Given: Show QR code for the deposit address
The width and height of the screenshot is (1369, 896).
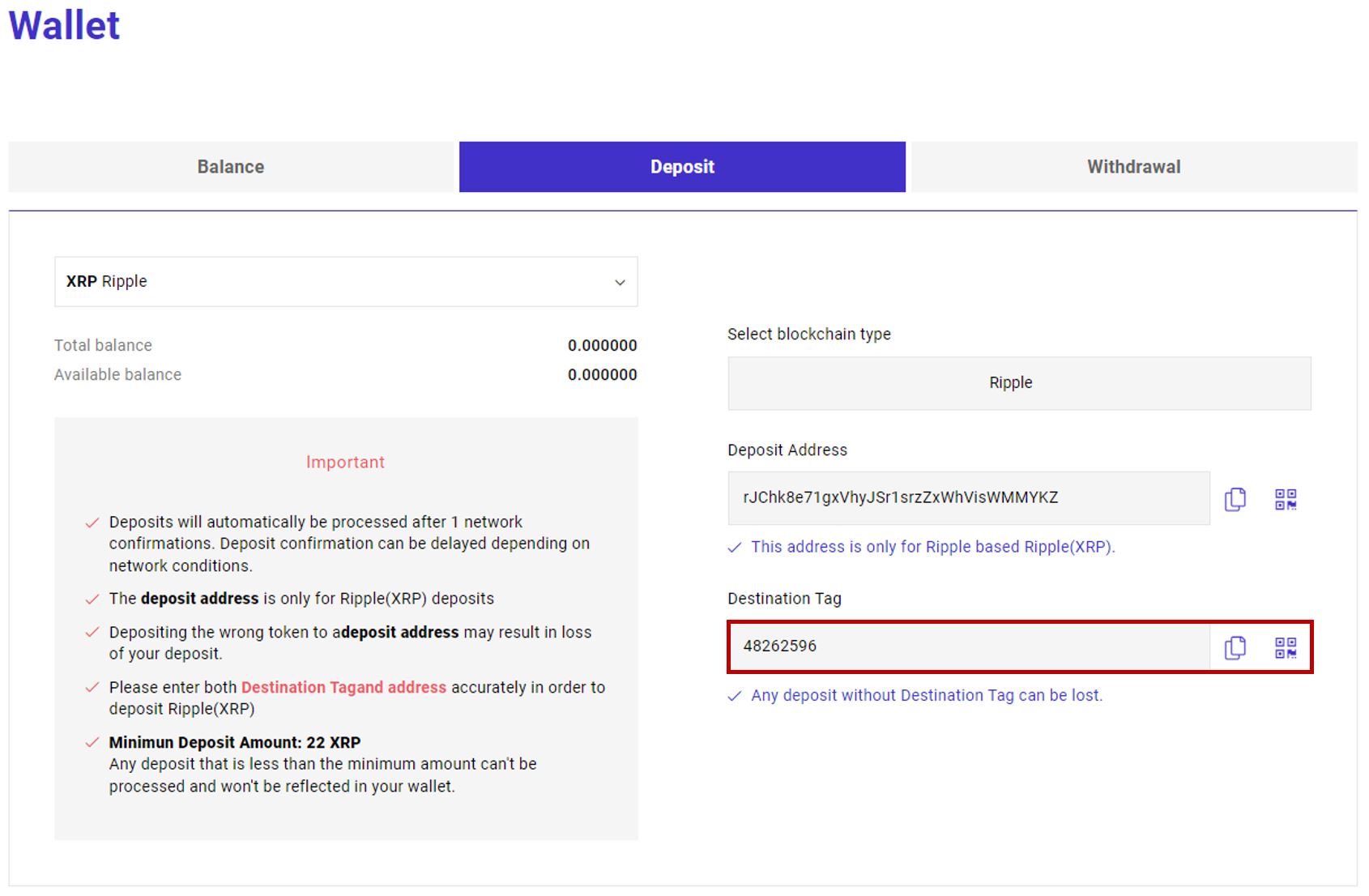Looking at the screenshot, I should (1286, 499).
